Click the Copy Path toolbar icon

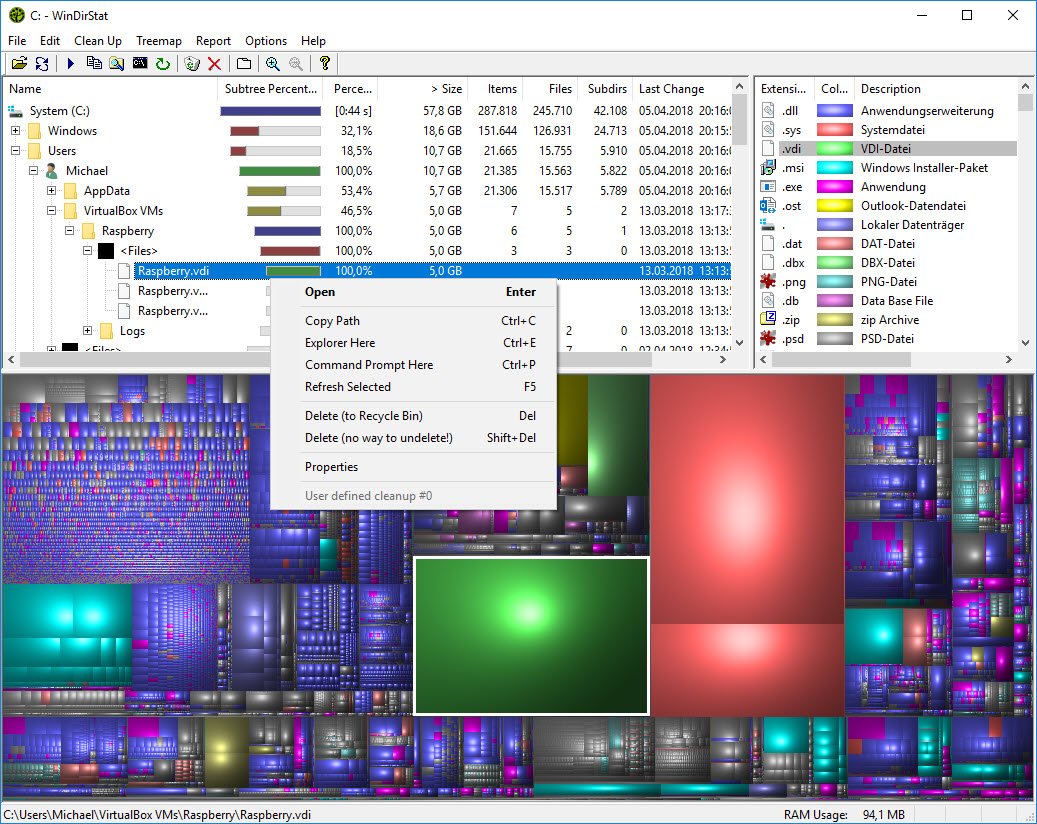(x=94, y=64)
